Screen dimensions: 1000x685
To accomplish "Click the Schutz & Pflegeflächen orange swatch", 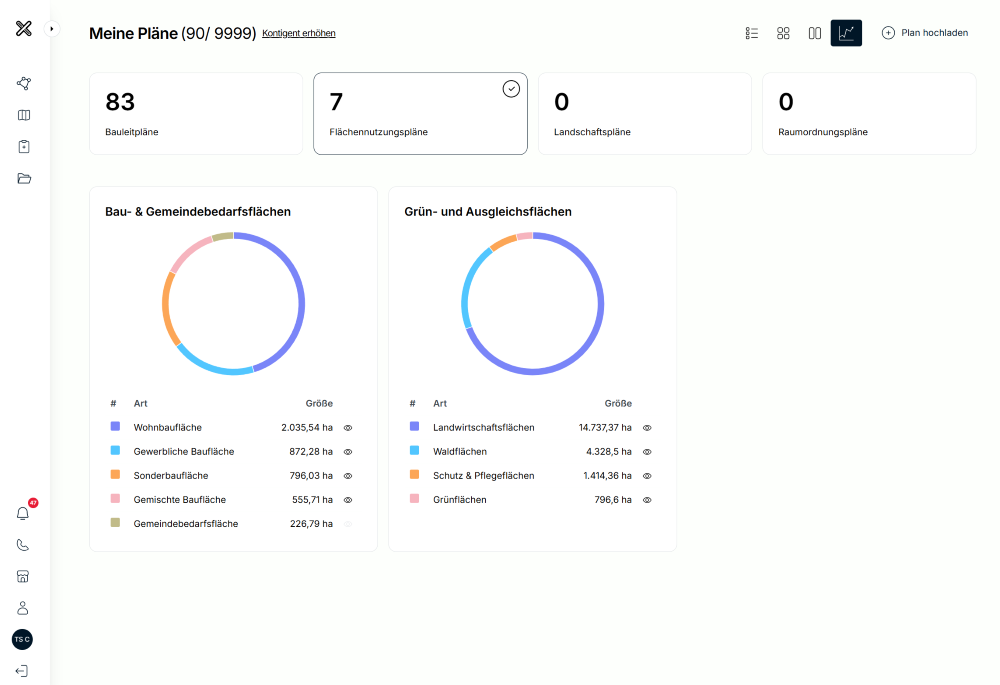I will click(x=415, y=475).
